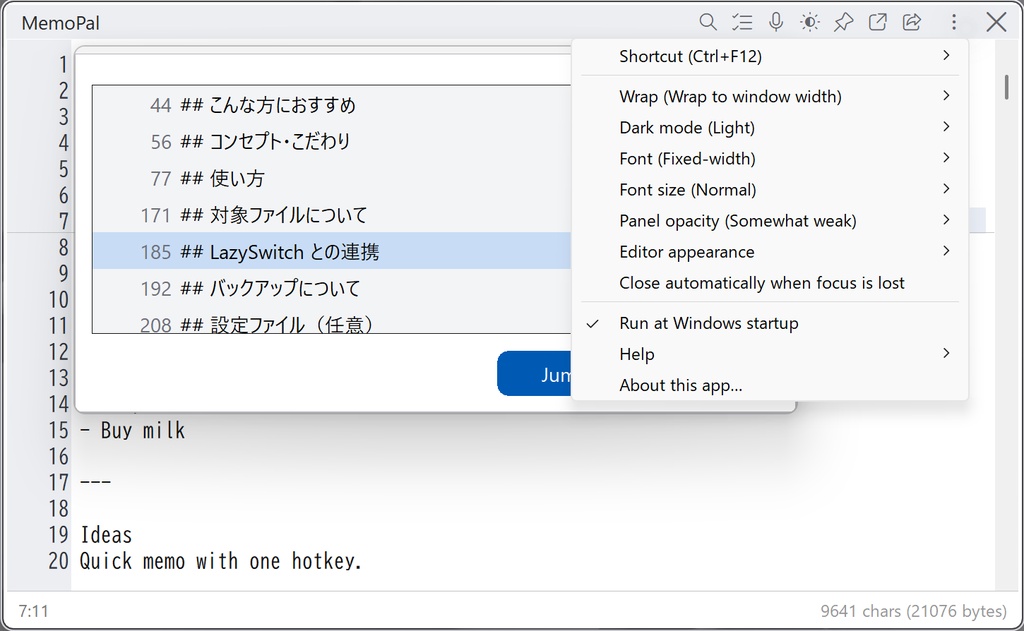Image resolution: width=1024 pixels, height=631 pixels.
Task: Click the share icon in title bar
Action: pyautogui.click(x=912, y=22)
